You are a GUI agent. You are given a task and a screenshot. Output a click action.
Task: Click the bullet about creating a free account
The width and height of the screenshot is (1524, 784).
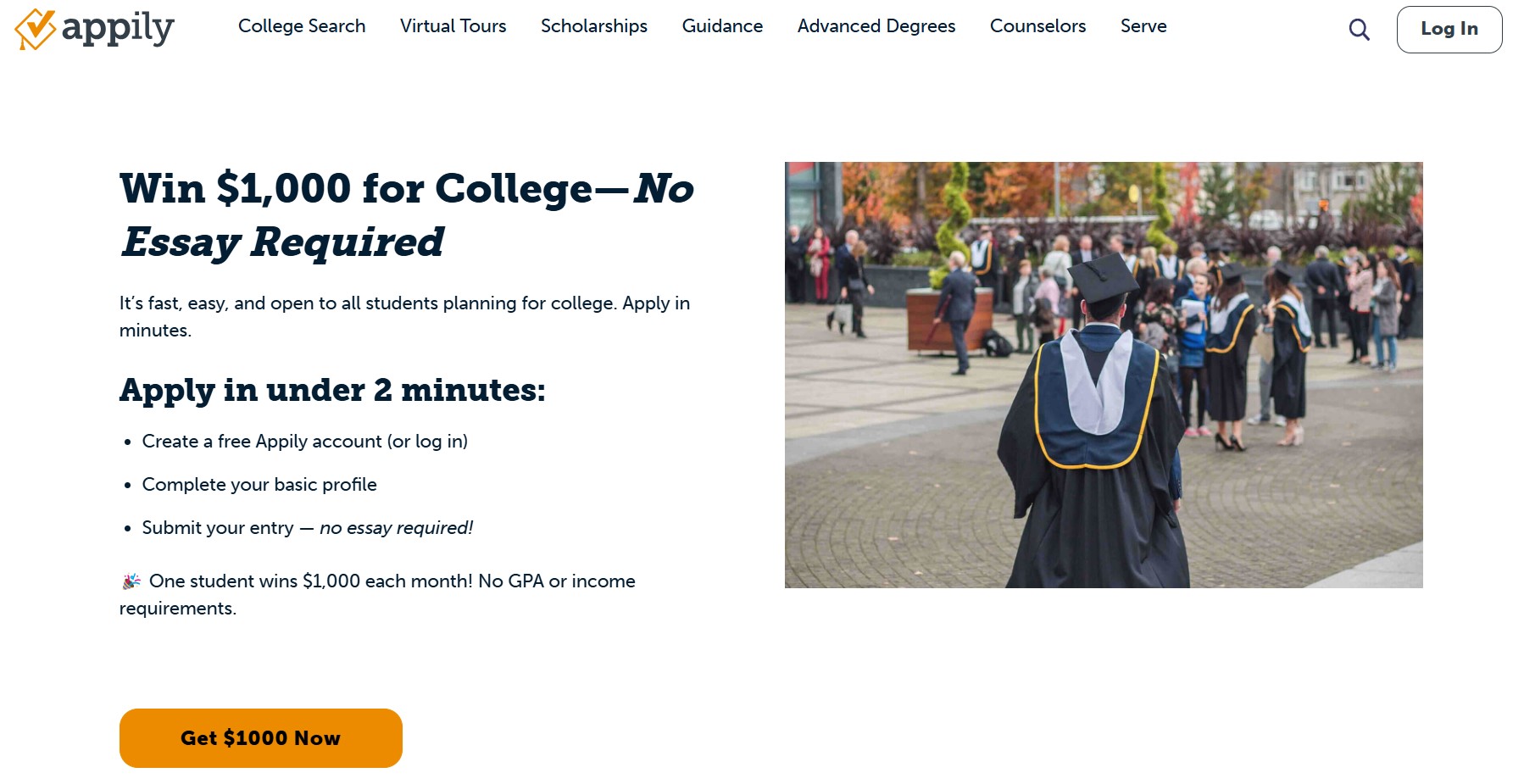coord(305,441)
